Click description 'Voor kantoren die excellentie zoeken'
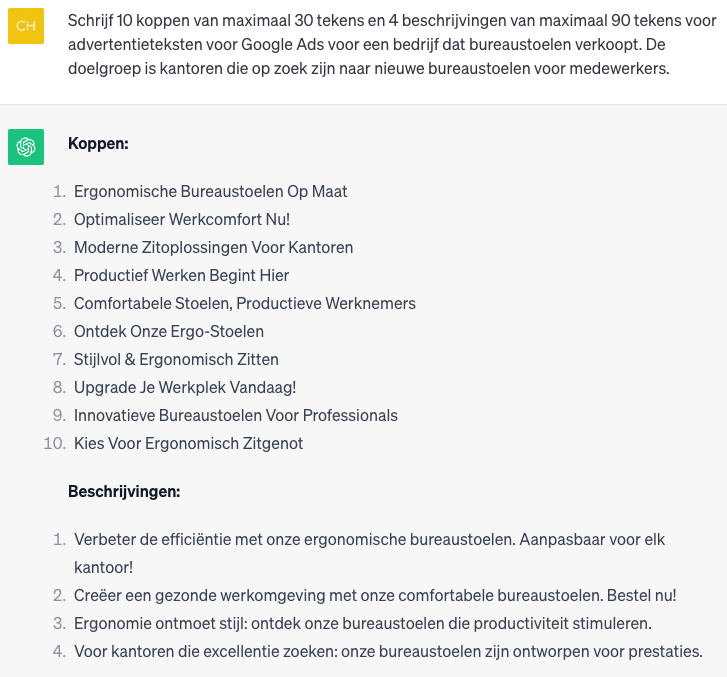This screenshot has height=677, width=727. [388, 651]
